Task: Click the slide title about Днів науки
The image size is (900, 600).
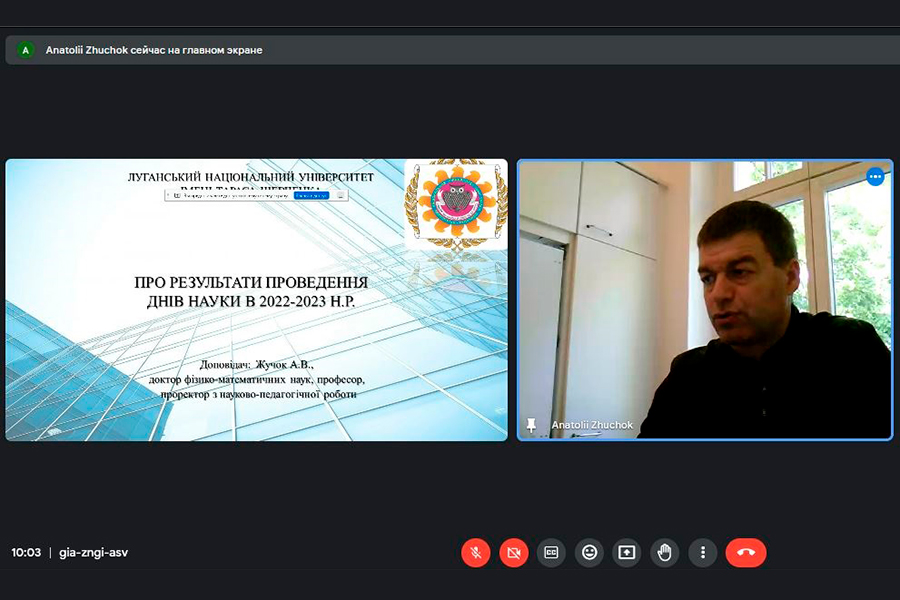Action: point(251,292)
